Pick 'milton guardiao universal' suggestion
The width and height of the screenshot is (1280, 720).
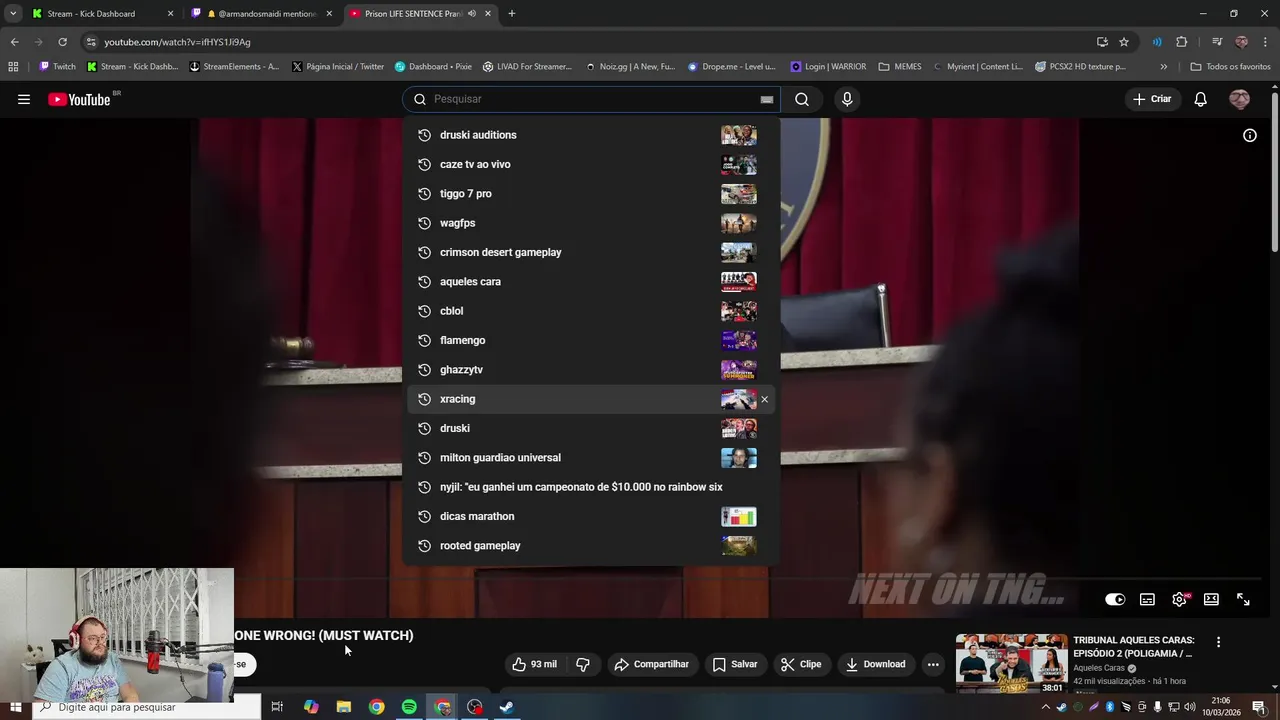pyautogui.click(x=592, y=458)
